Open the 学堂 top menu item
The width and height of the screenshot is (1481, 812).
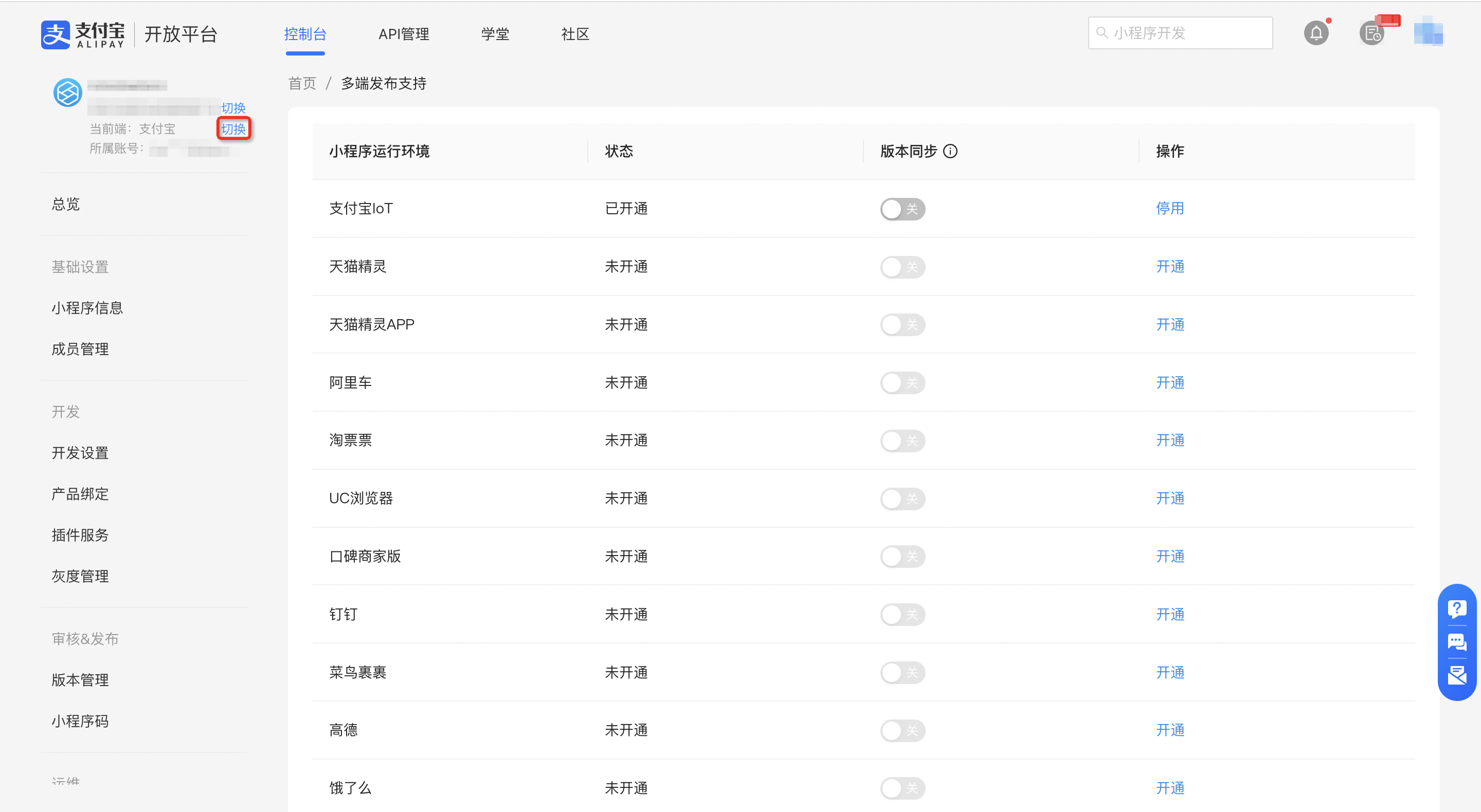[495, 34]
